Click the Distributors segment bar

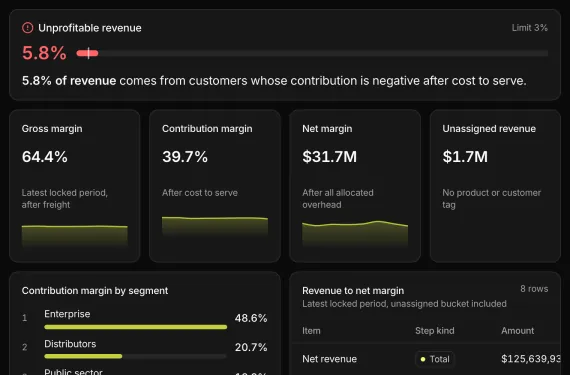pos(136,356)
